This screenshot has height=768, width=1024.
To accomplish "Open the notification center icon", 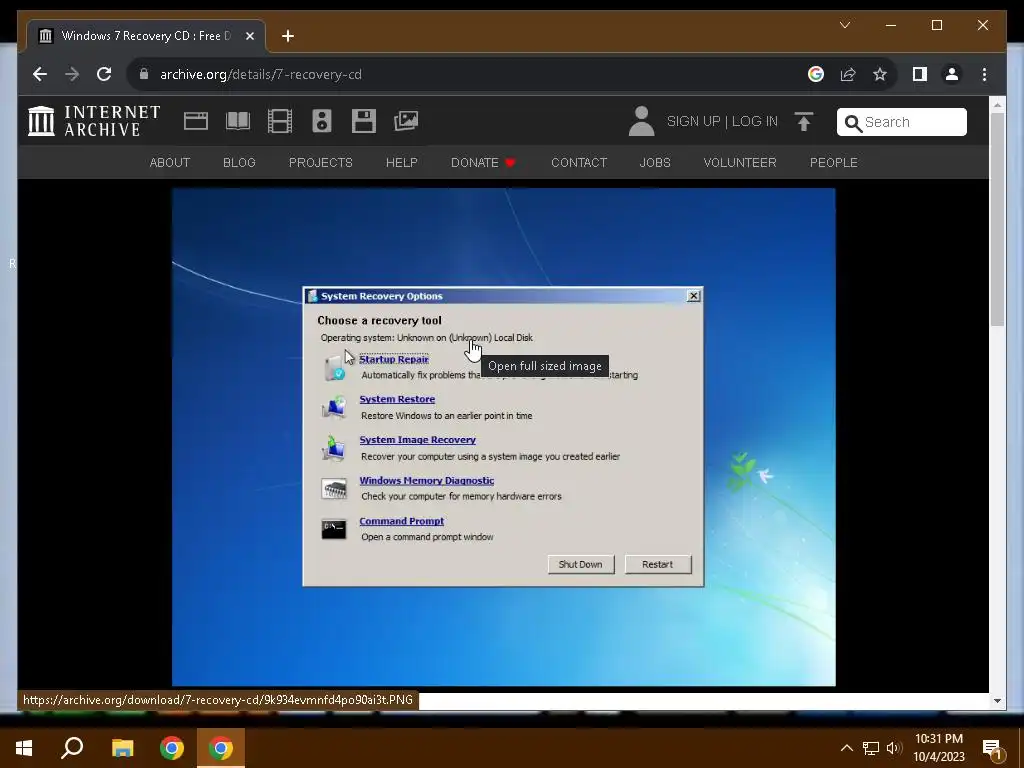I will click(x=993, y=749).
